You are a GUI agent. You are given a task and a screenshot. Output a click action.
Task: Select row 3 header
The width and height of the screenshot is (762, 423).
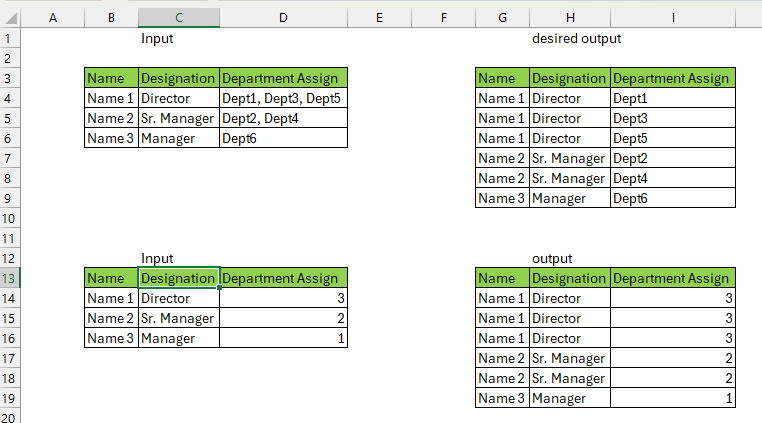click(x=10, y=78)
